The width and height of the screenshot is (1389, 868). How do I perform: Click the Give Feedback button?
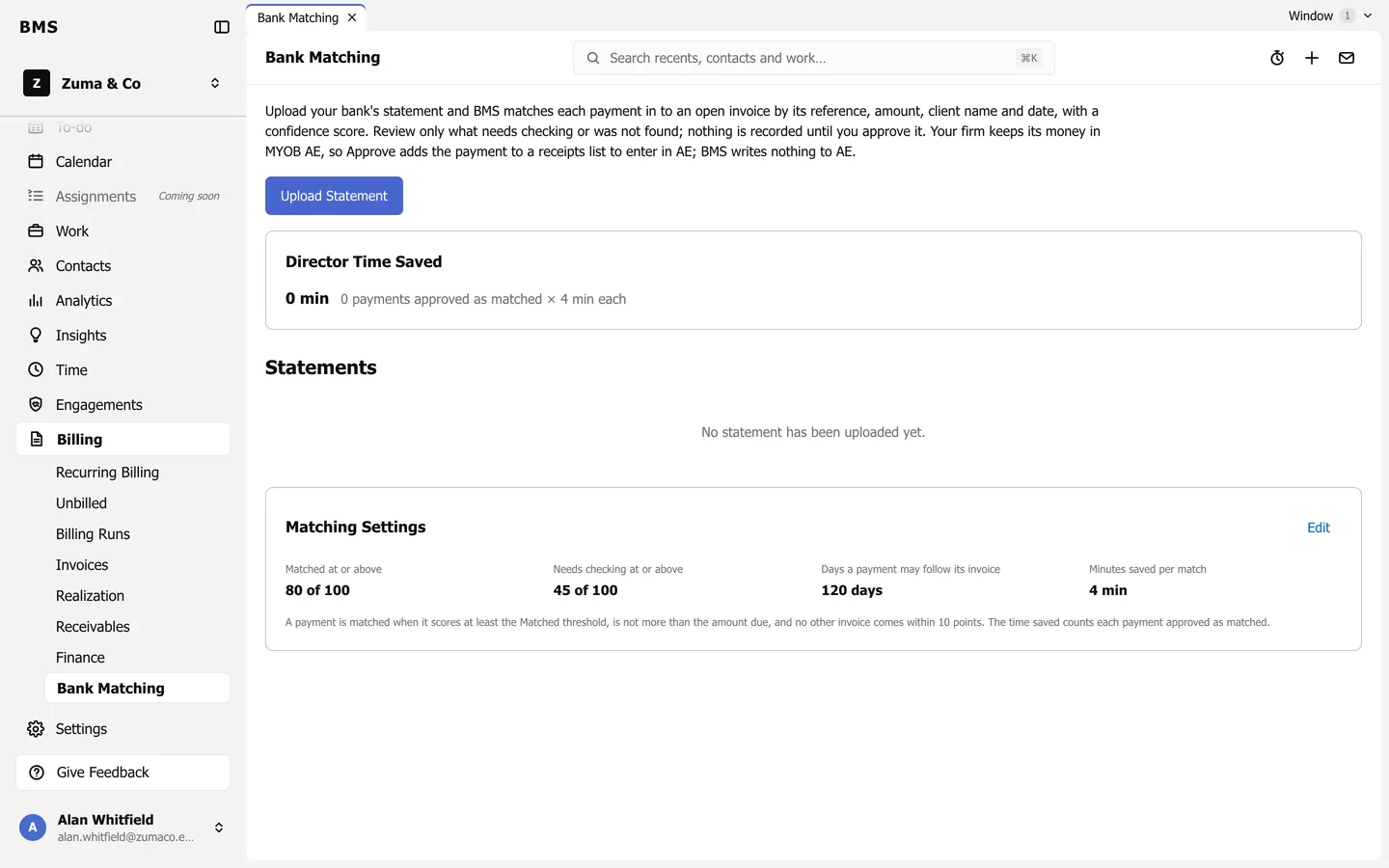click(123, 773)
